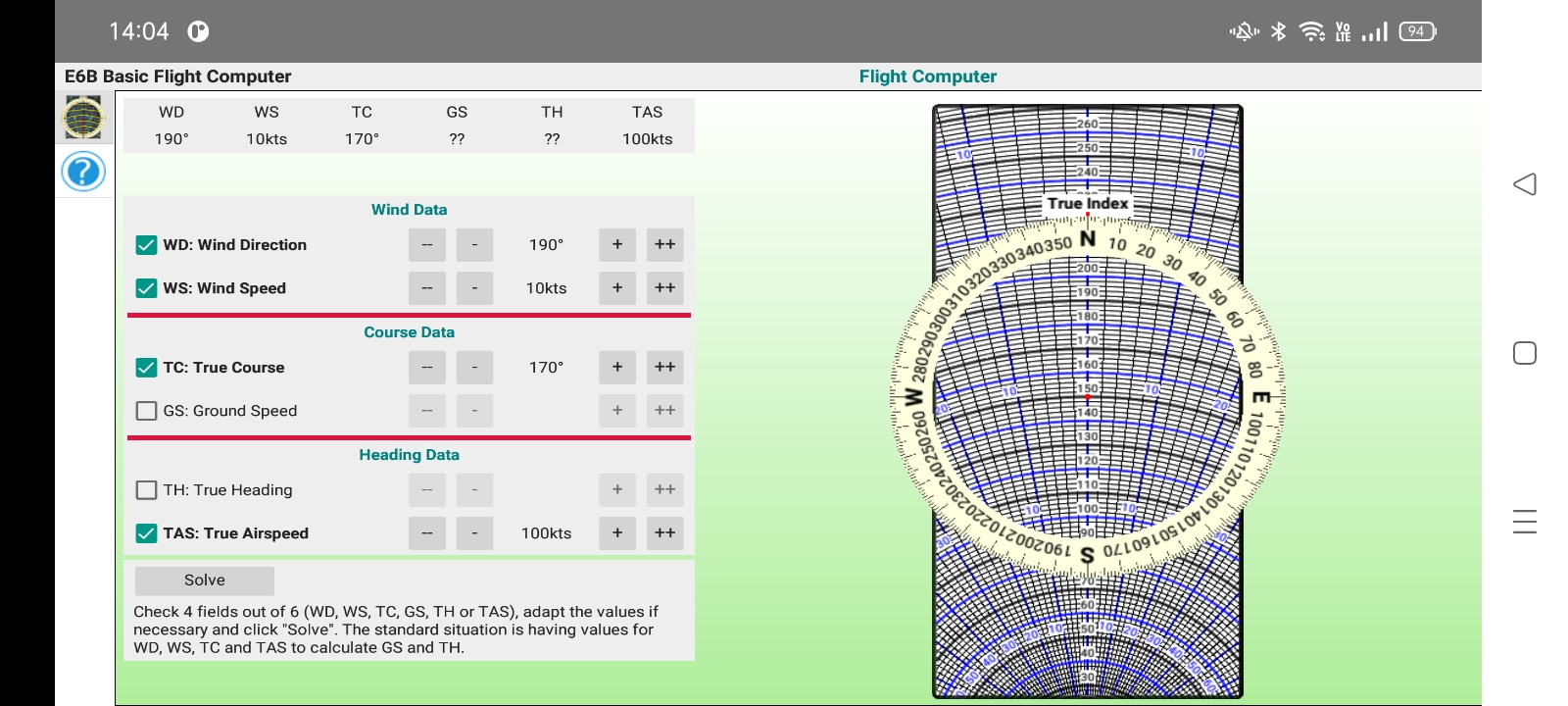Click the Wind Data section heading
Screen dimensions: 1568x706
coord(410,210)
